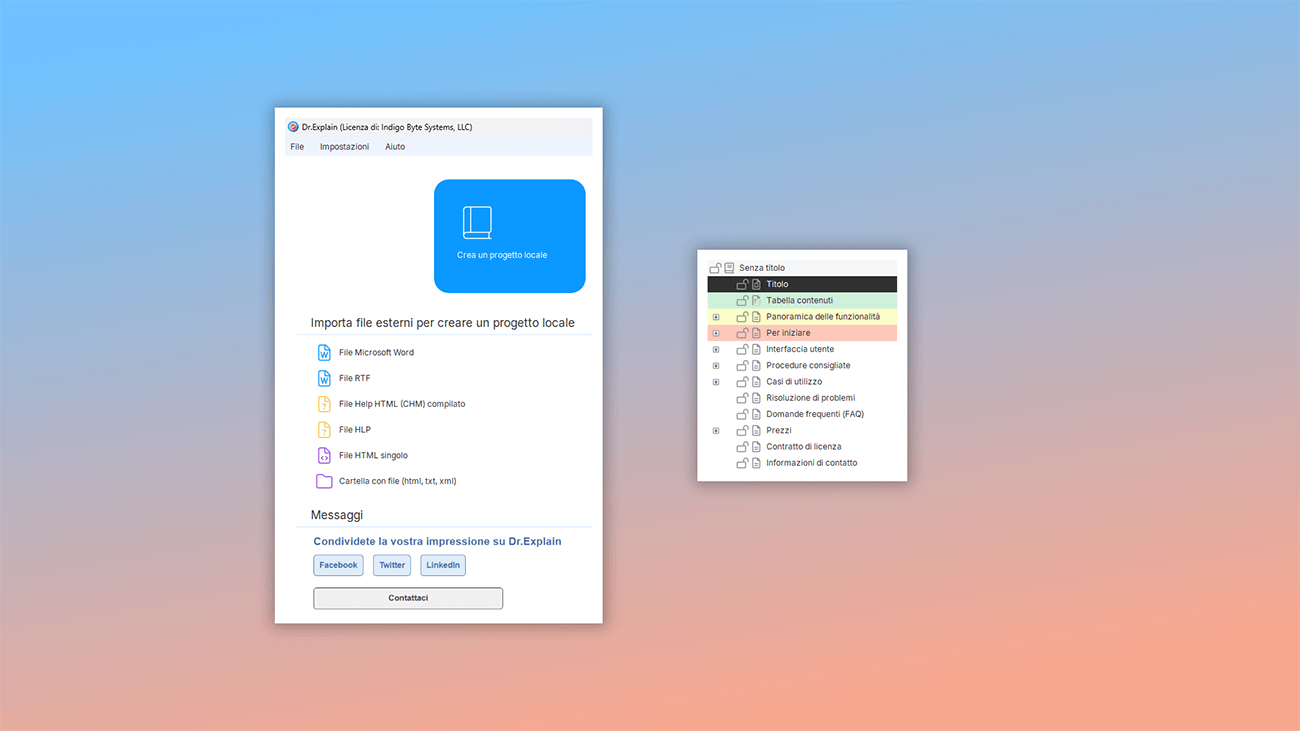Open the Cartella con file folder icon

pos(323,481)
